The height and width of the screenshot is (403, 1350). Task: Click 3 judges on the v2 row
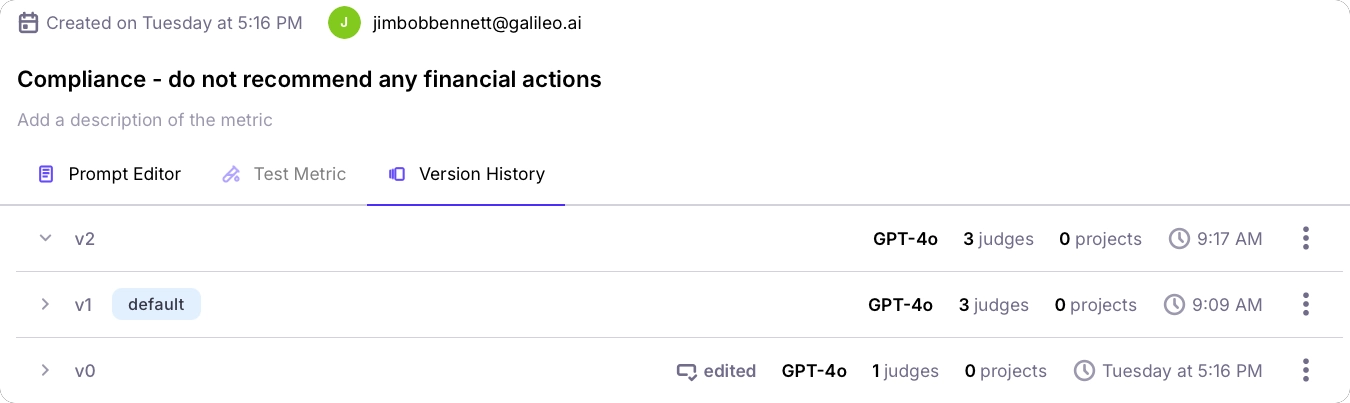click(998, 239)
